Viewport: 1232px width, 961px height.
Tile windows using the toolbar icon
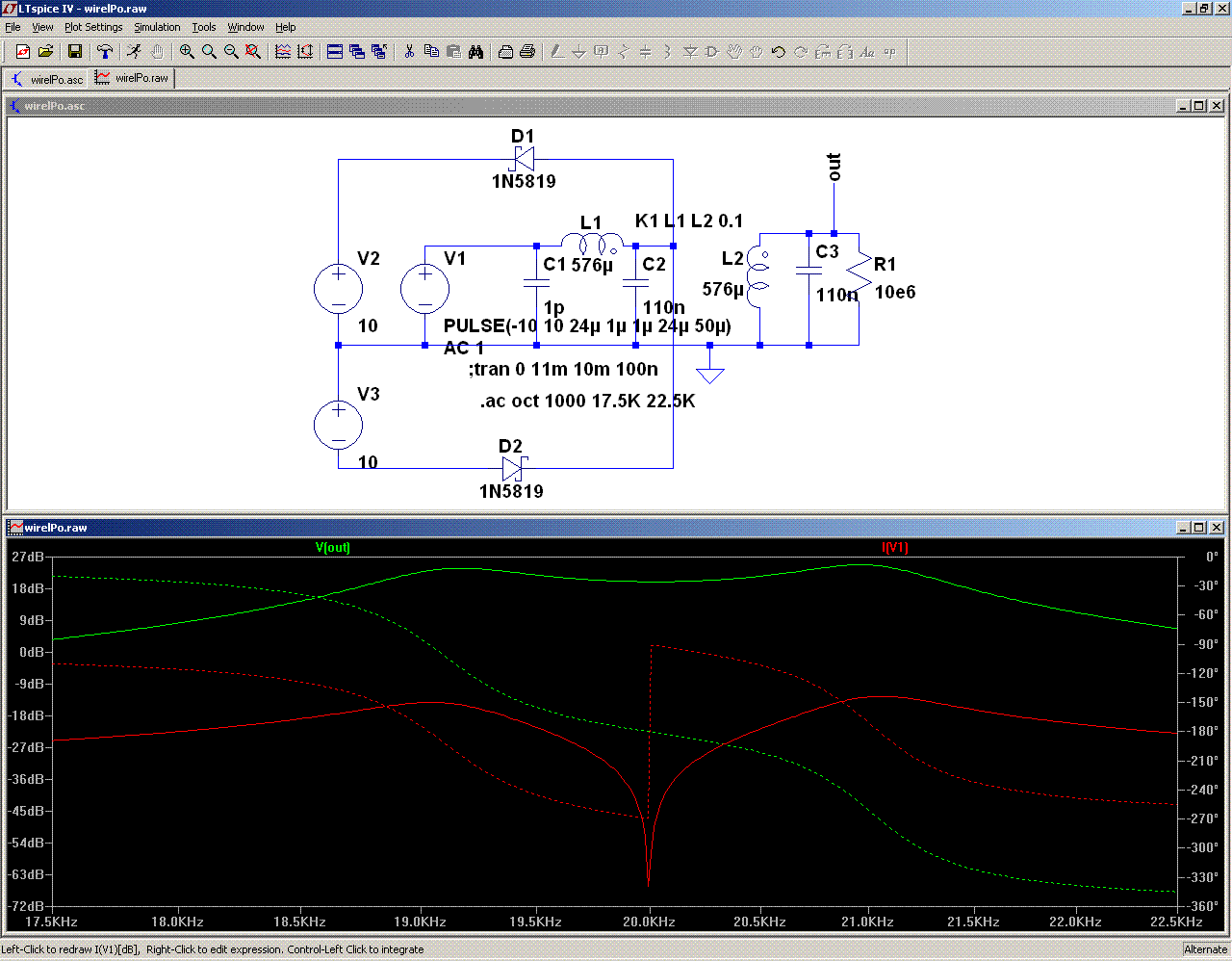[x=335, y=52]
